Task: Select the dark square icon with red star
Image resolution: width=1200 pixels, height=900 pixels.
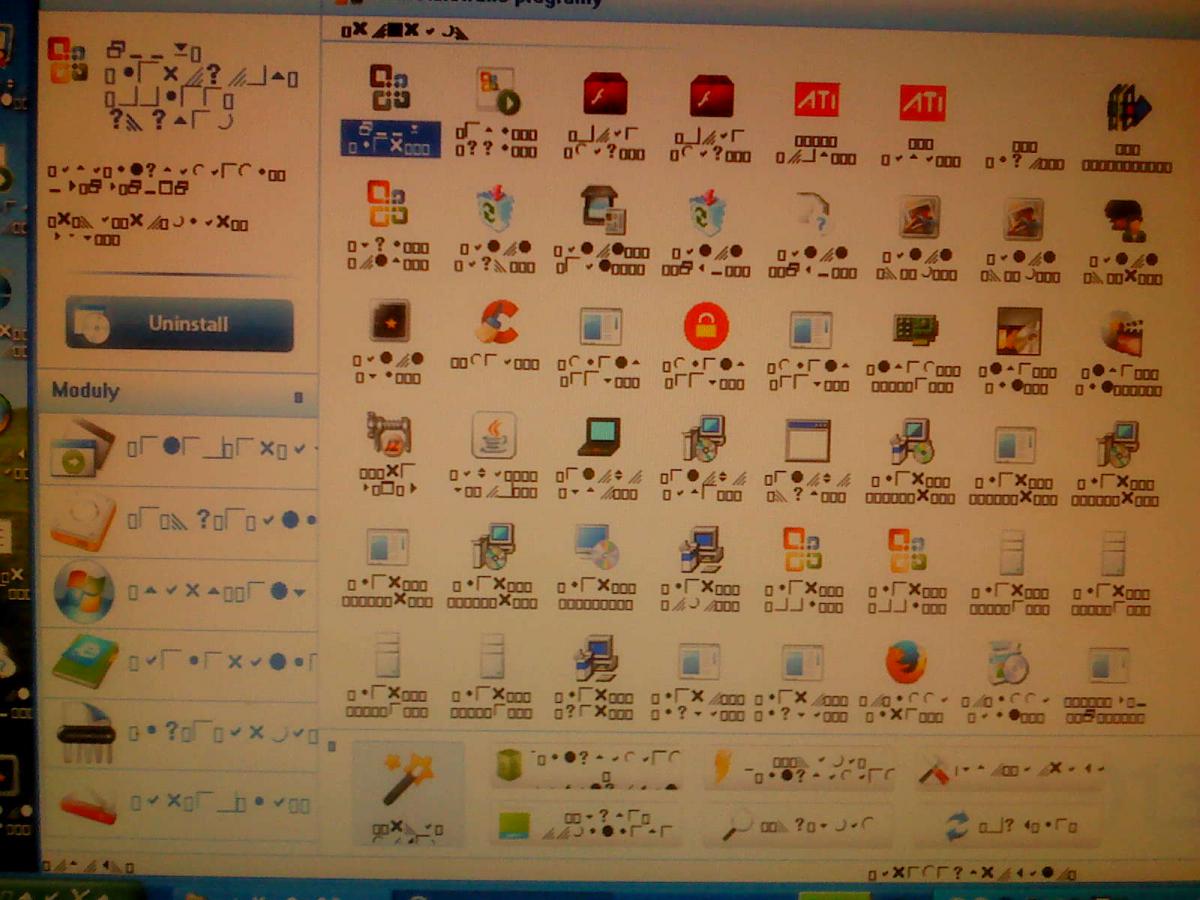Action: pos(389,322)
